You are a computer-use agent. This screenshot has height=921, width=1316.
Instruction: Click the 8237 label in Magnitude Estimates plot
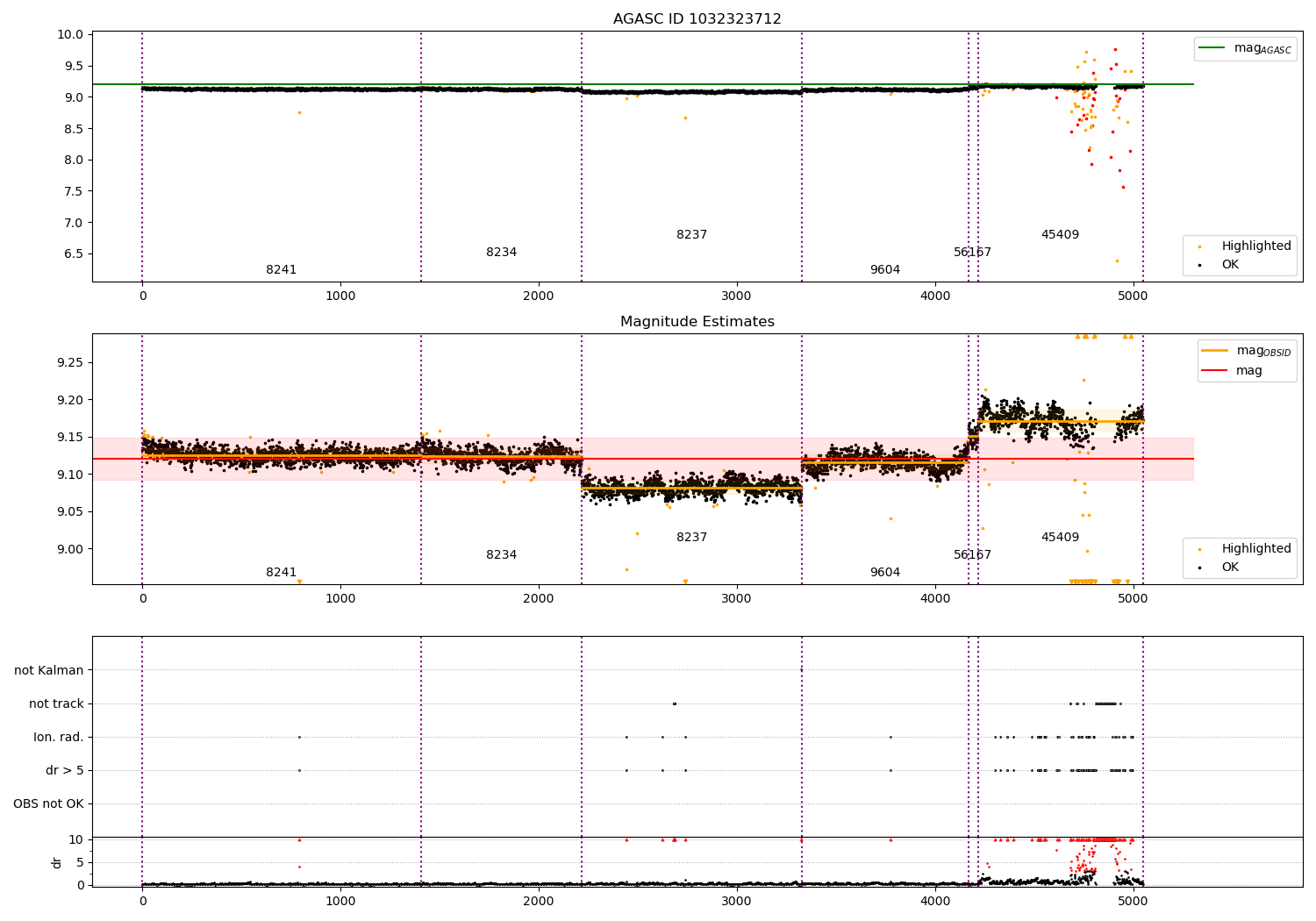[x=691, y=537]
